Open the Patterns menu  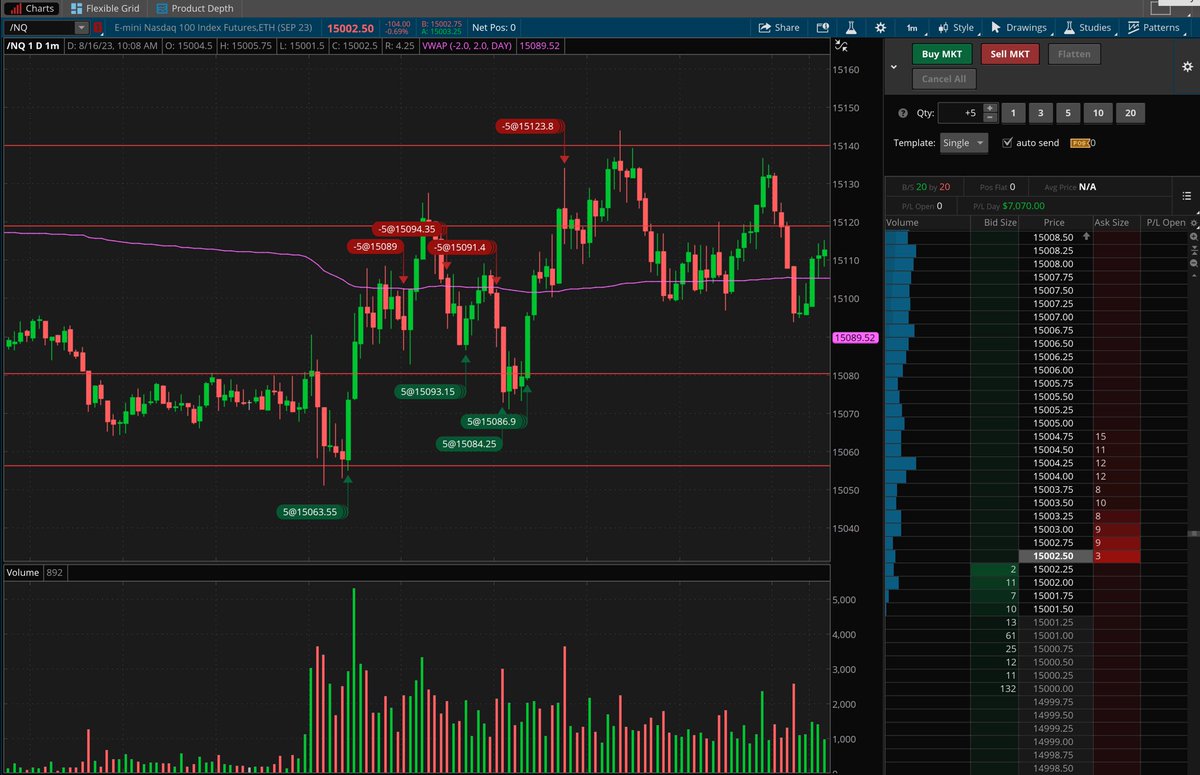pos(1153,28)
